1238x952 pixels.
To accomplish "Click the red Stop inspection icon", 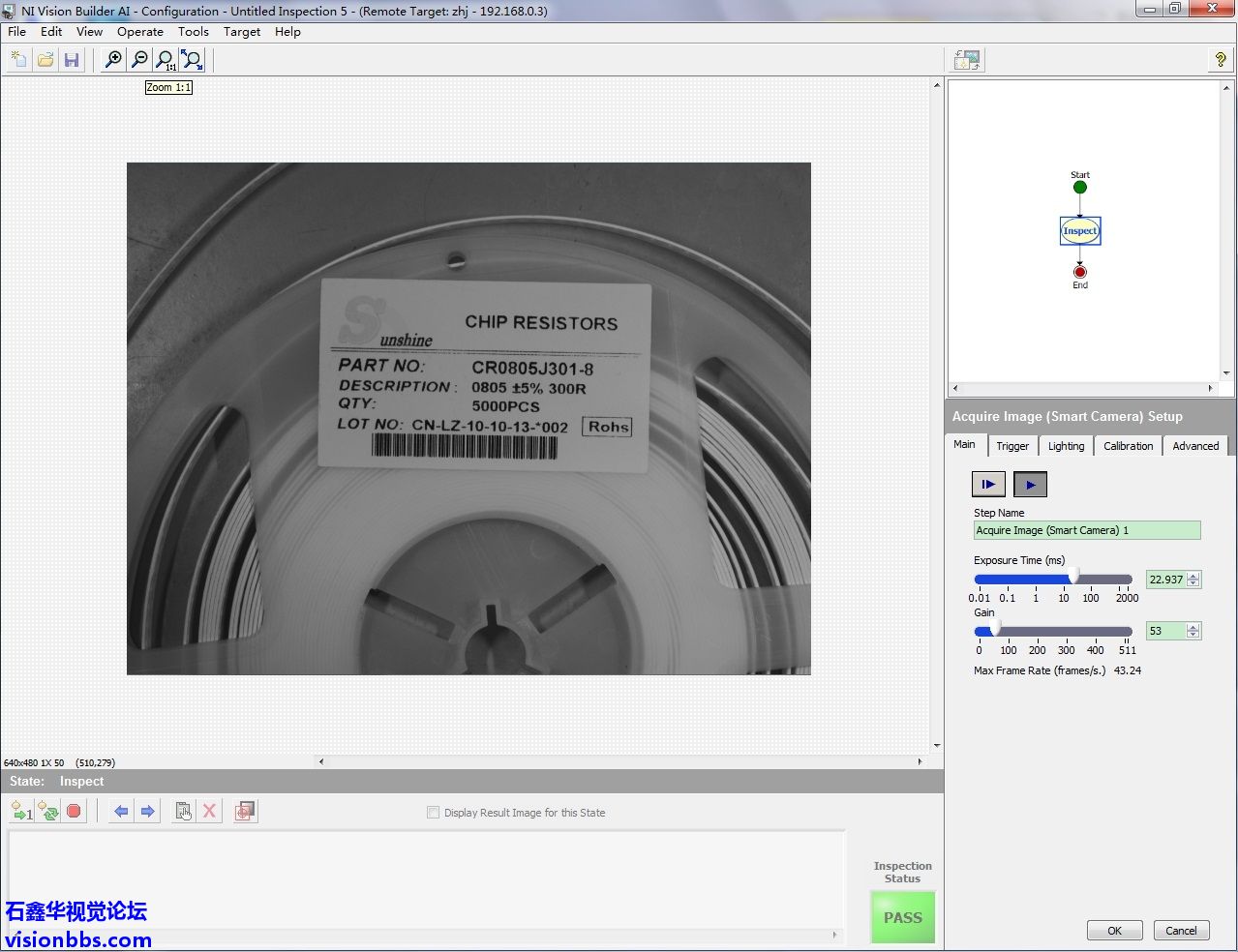I will [x=74, y=812].
